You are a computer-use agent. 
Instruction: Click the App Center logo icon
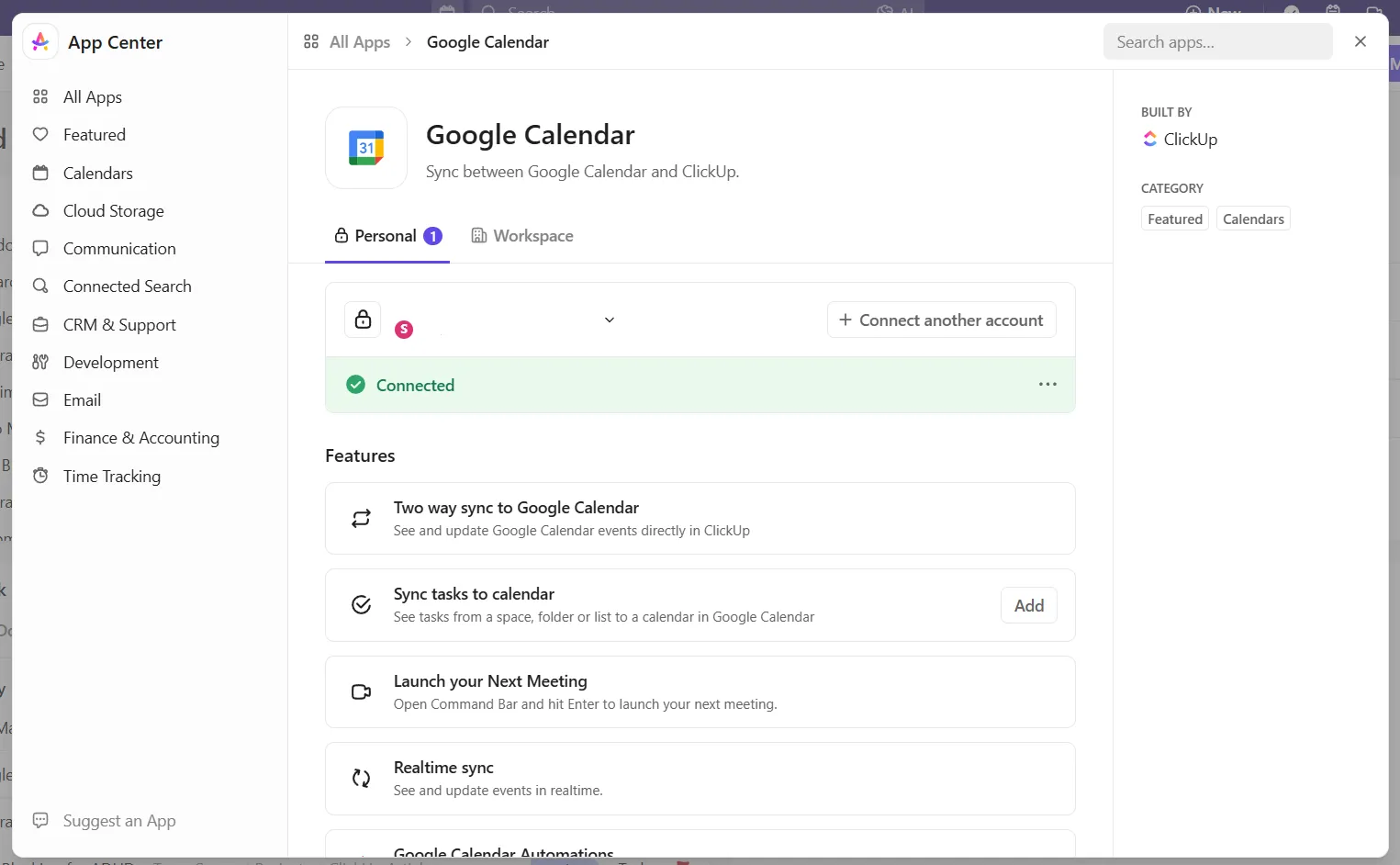pyautogui.click(x=40, y=42)
